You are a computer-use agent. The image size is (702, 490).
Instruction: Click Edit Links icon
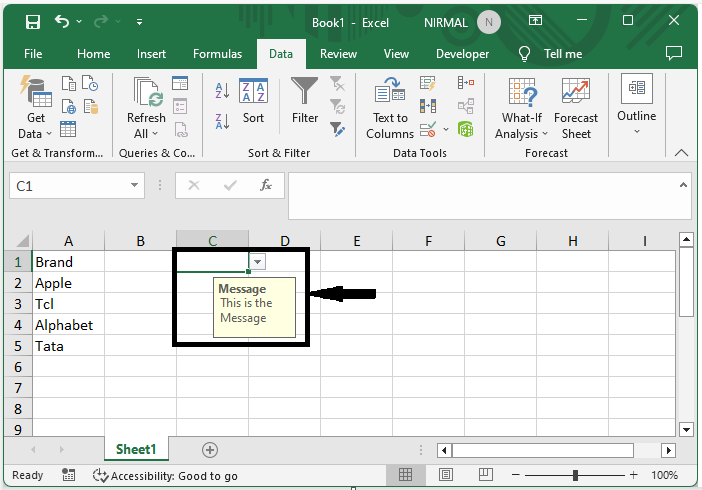point(180,130)
